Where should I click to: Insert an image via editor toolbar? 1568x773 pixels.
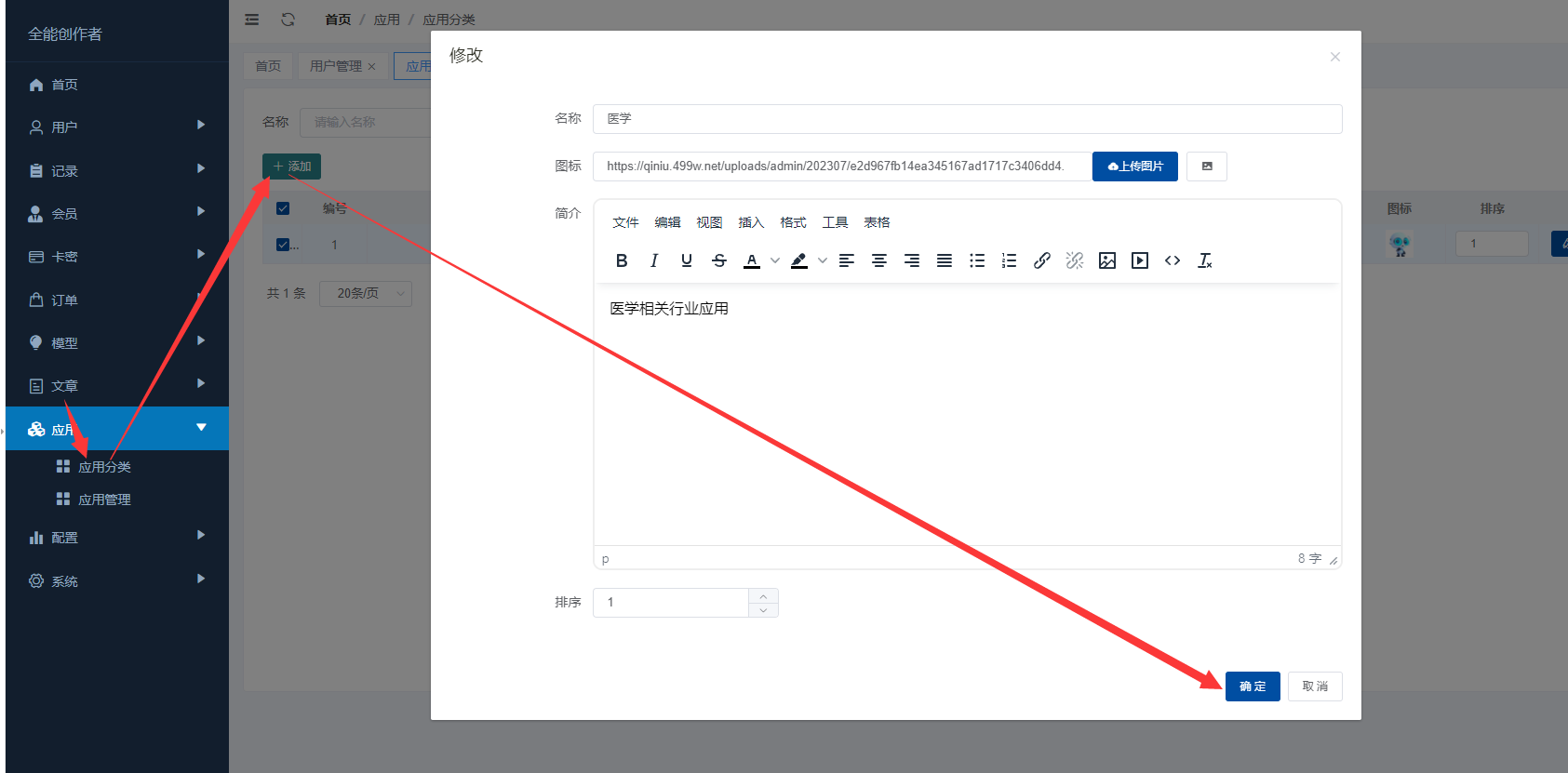[1107, 260]
